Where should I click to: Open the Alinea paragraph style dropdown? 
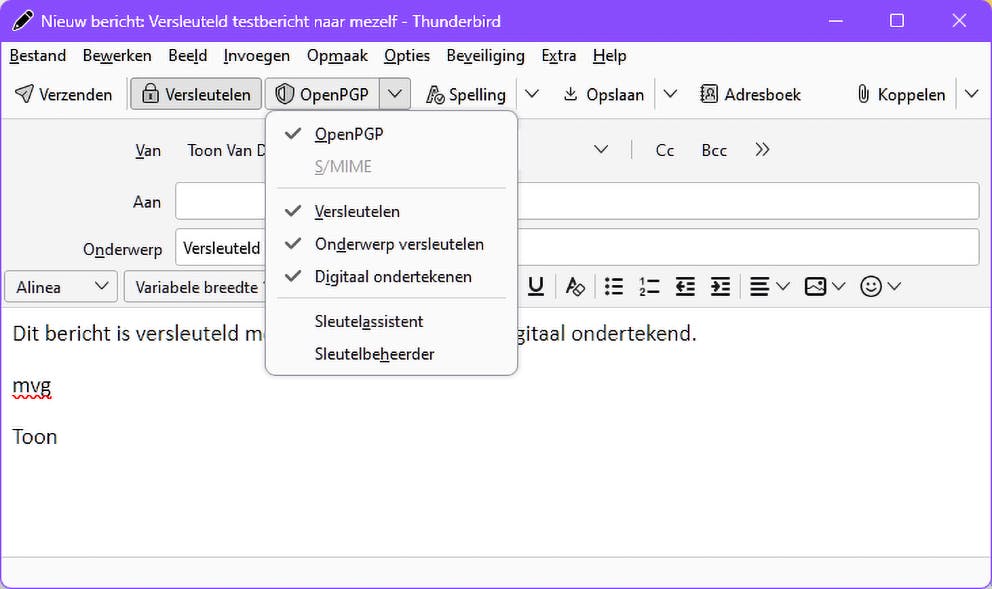tap(61, 287)
